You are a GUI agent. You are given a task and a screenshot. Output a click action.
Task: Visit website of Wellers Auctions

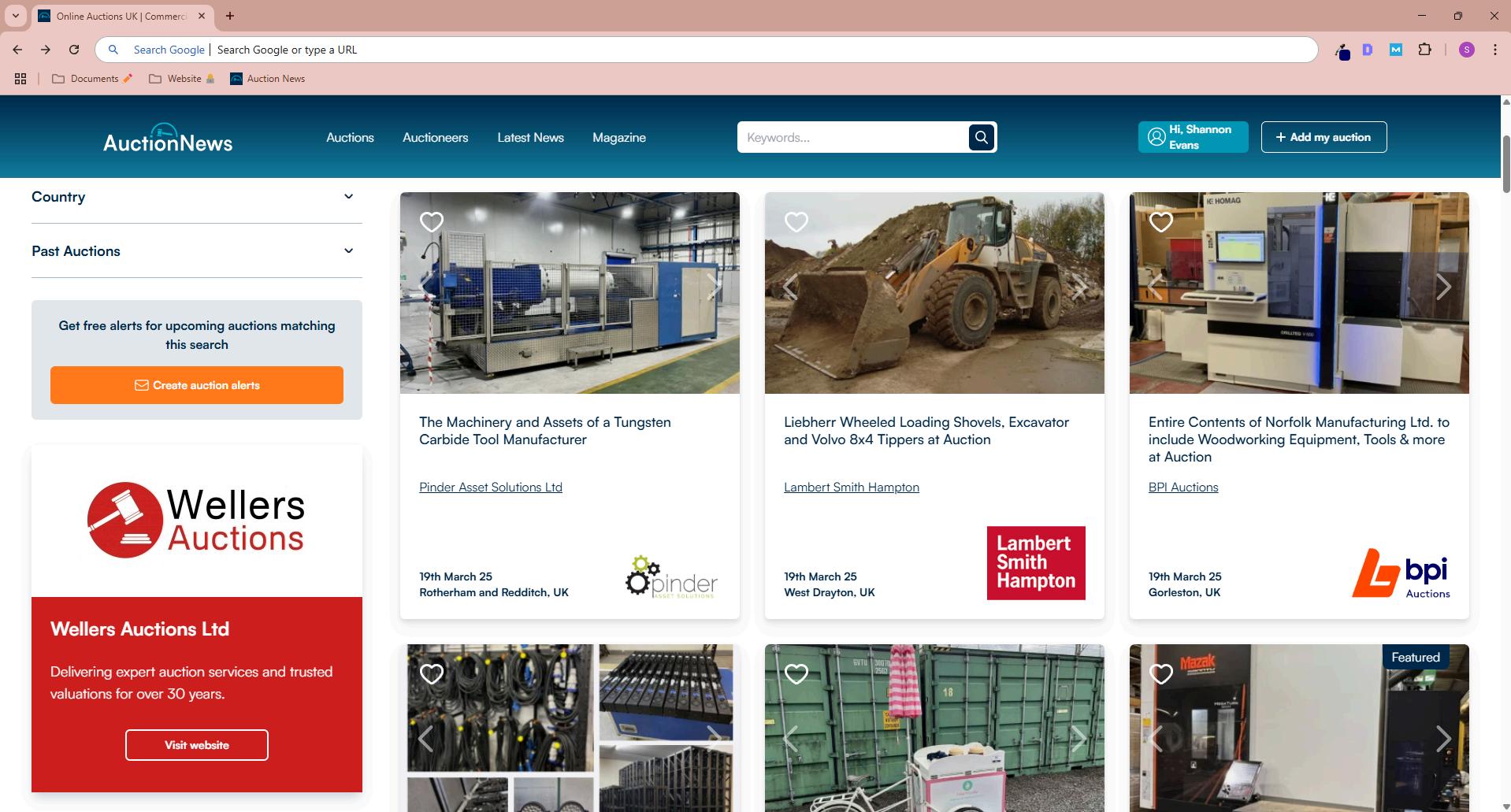coord(197,745)
